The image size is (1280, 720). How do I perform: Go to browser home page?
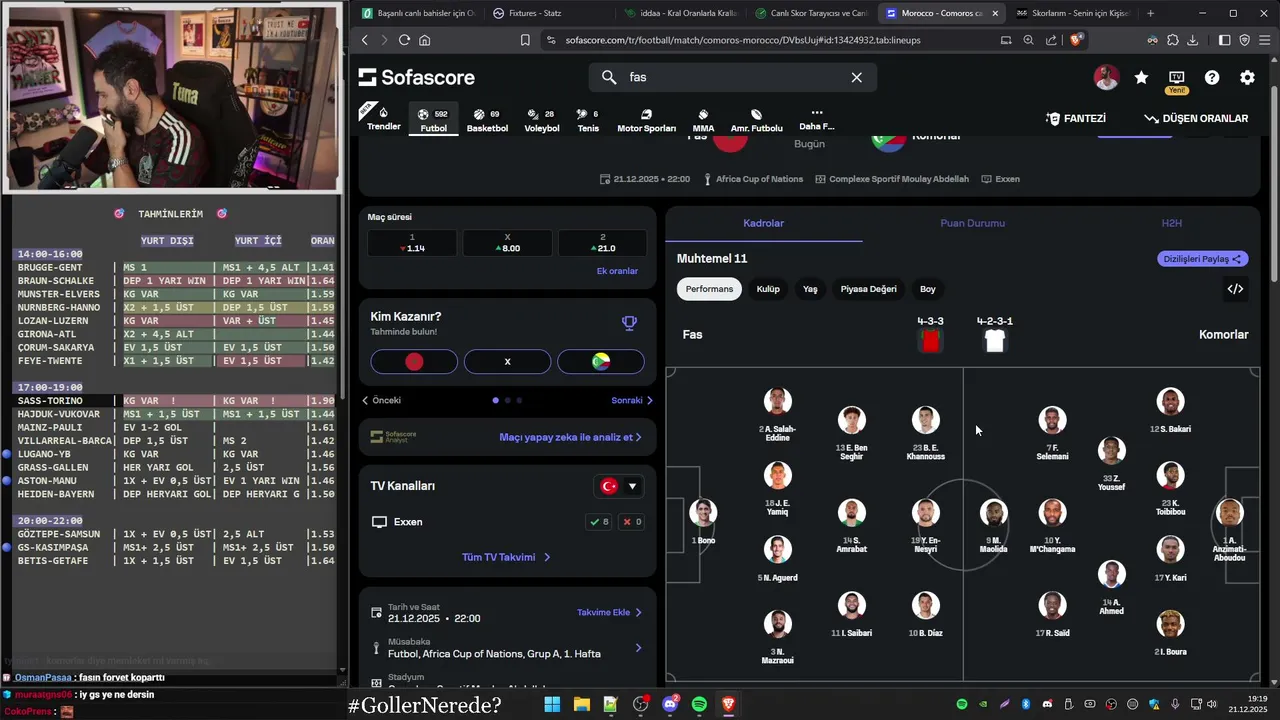pyautogui.click(x=425, y=40)
